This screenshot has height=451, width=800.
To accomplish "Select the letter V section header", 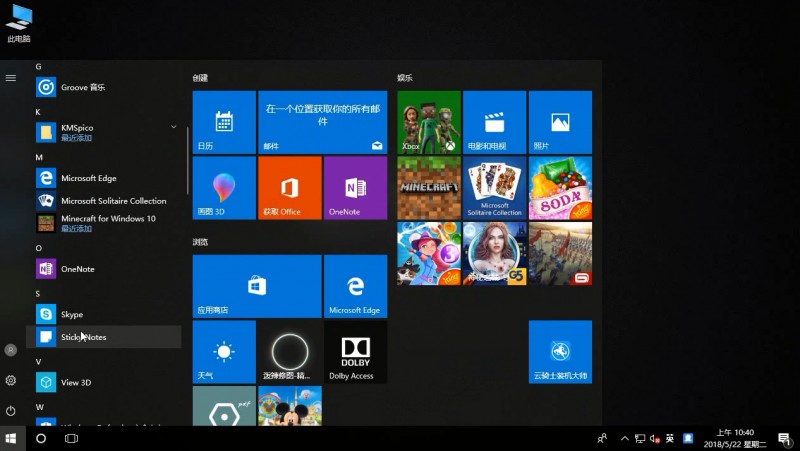I will 38,361.
